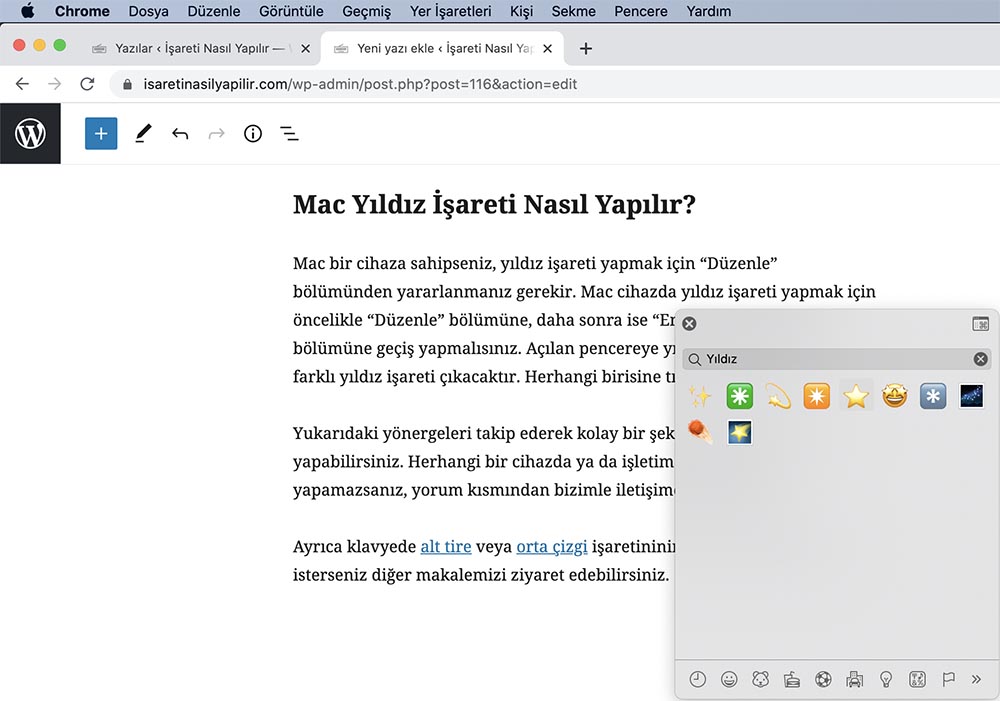Insert the star-struck face emoji
1000x701 pixels.
[x=894, y=396]
